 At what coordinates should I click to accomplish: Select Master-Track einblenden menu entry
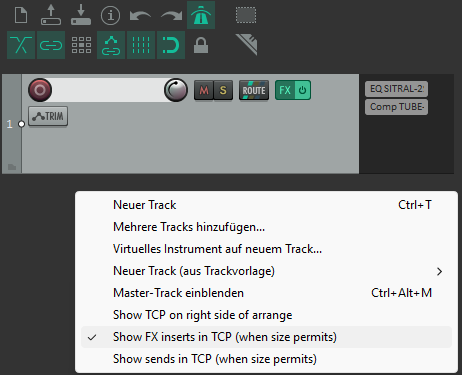tap(267, 293)
